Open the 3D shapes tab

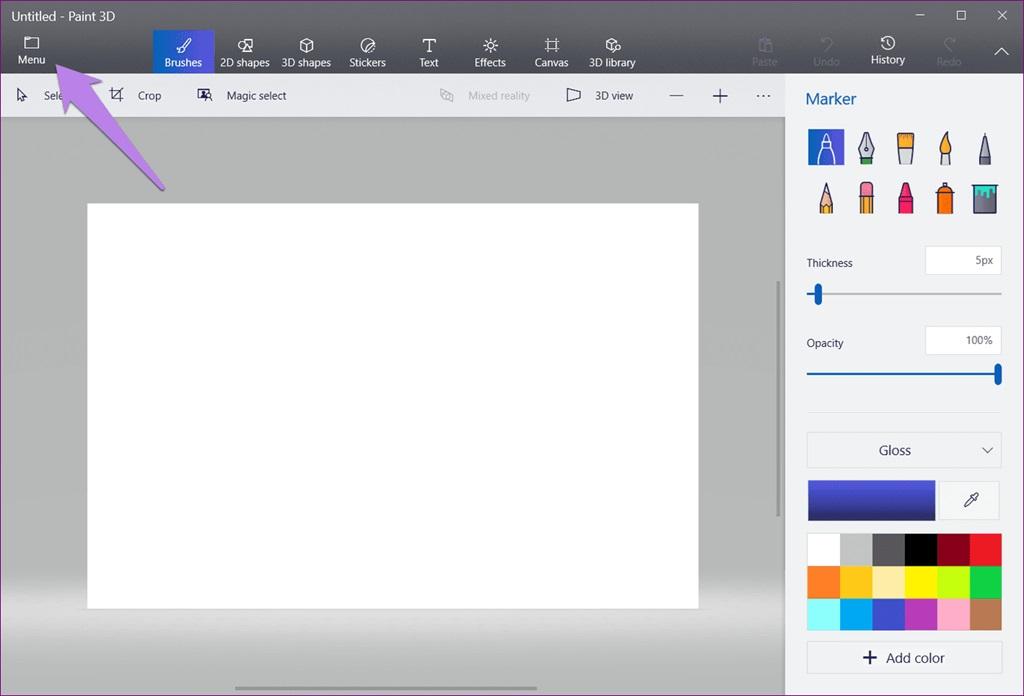[x=306, y=52]
